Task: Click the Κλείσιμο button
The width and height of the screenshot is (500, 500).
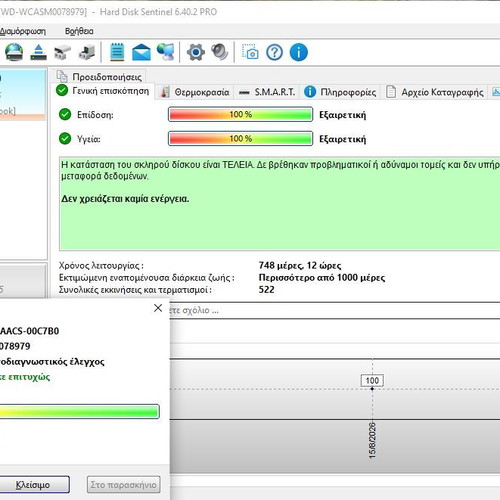Action: 33,485
